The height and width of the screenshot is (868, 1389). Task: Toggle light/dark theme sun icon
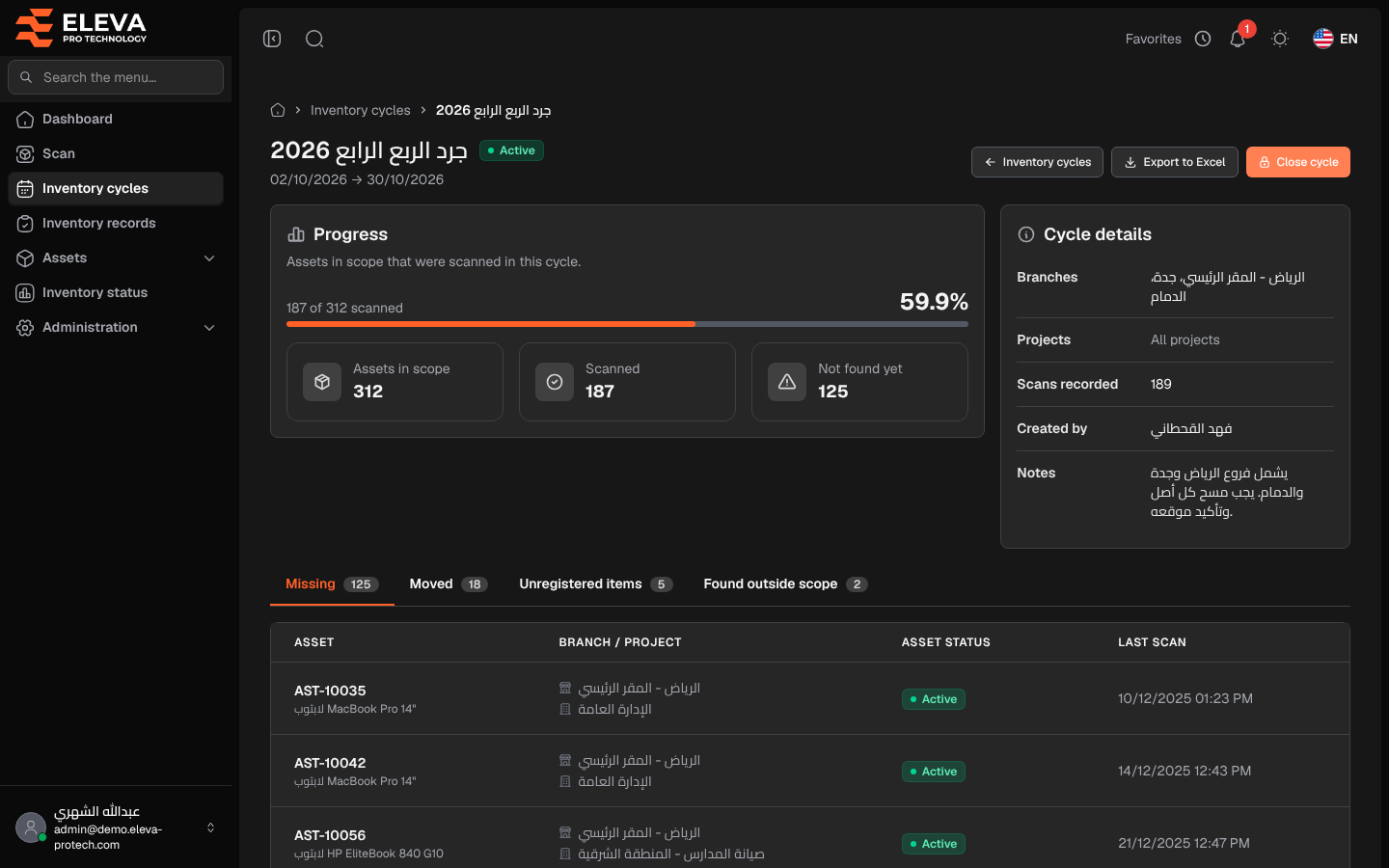tap(1280, 39)
